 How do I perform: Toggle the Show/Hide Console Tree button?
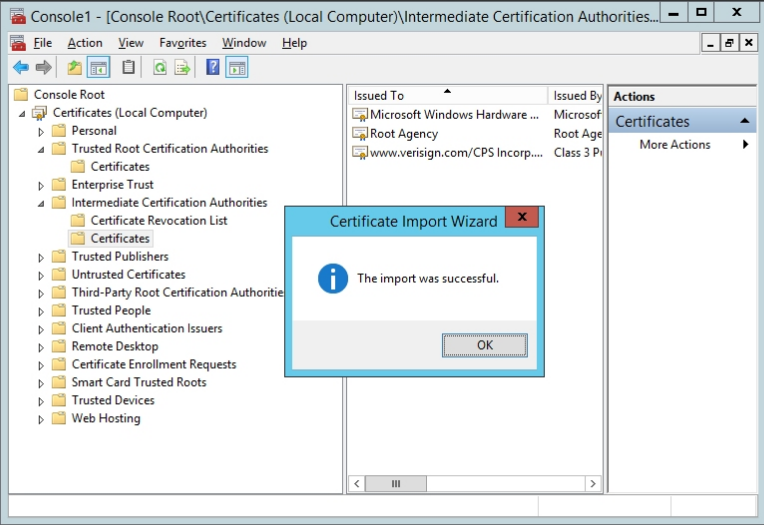pos(98,68)
